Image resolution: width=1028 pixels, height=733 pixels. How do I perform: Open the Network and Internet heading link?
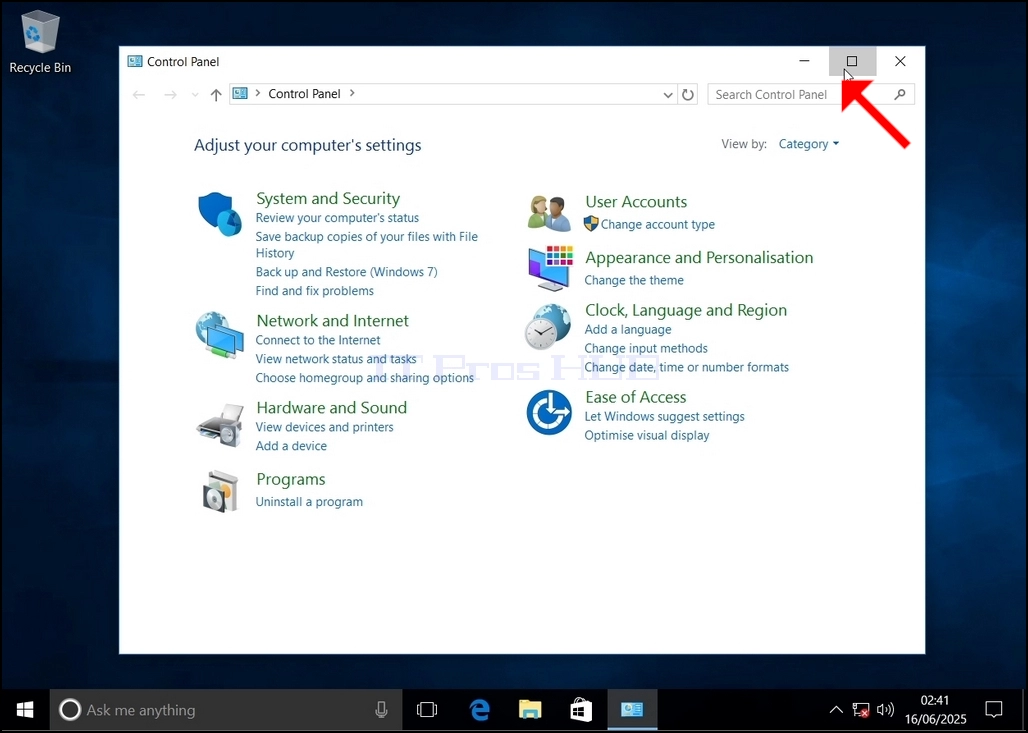coord(332,320)
